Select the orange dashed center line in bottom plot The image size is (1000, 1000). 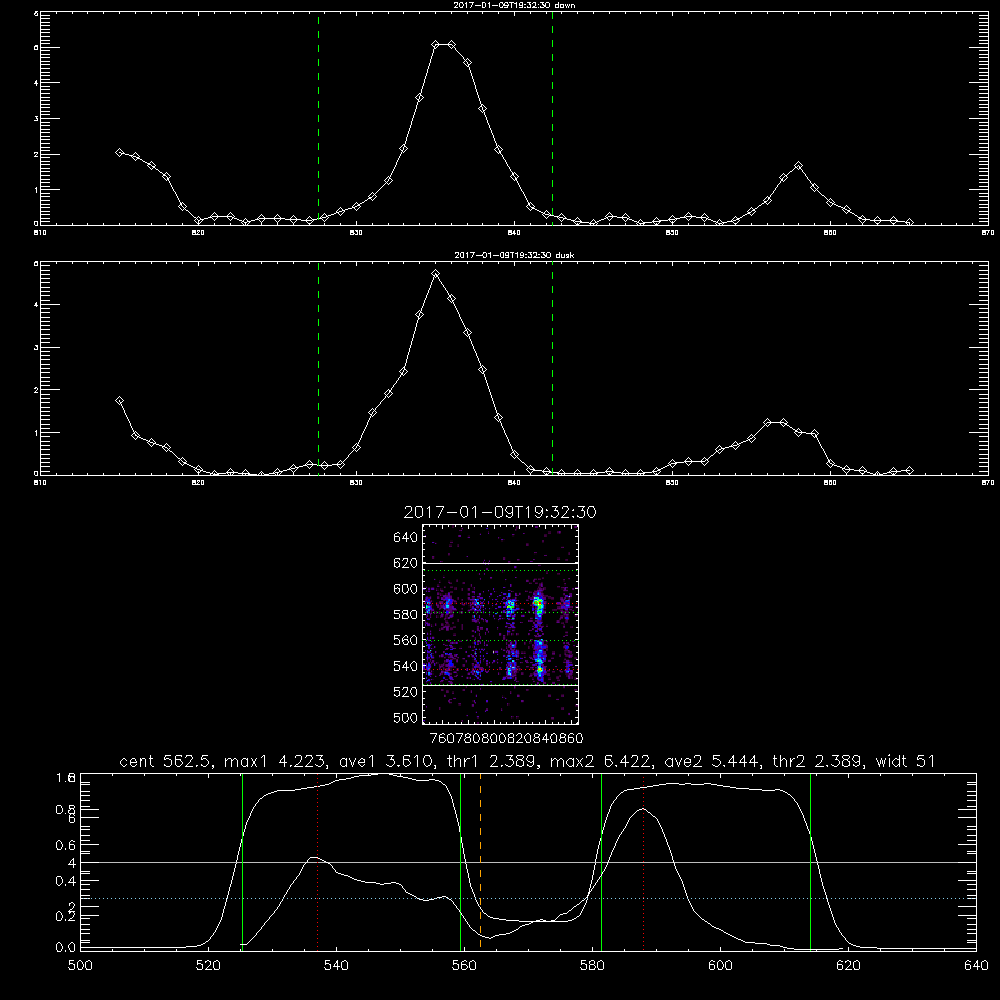click(480, 862)
